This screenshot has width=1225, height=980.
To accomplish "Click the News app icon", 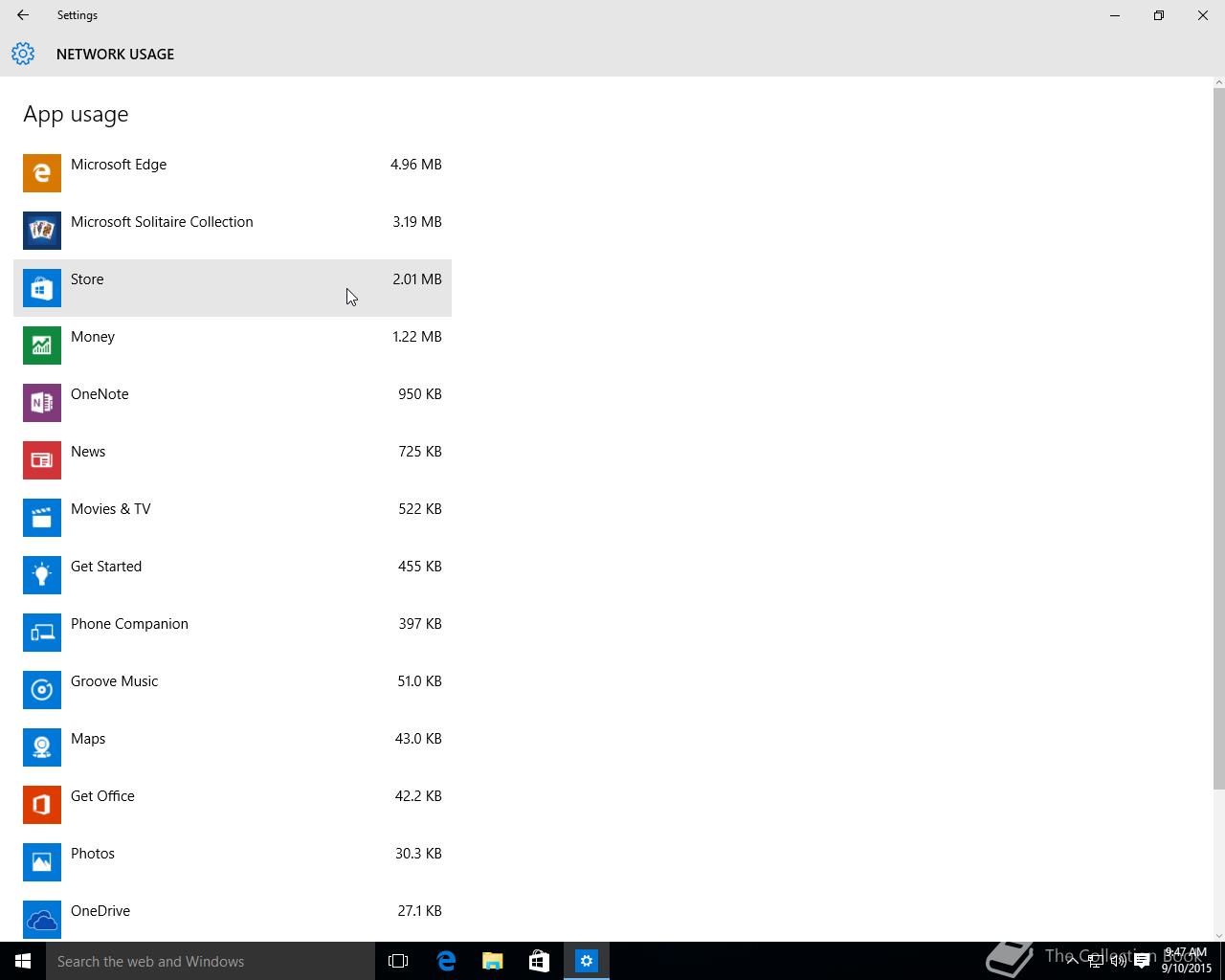I will click(42, 460).
